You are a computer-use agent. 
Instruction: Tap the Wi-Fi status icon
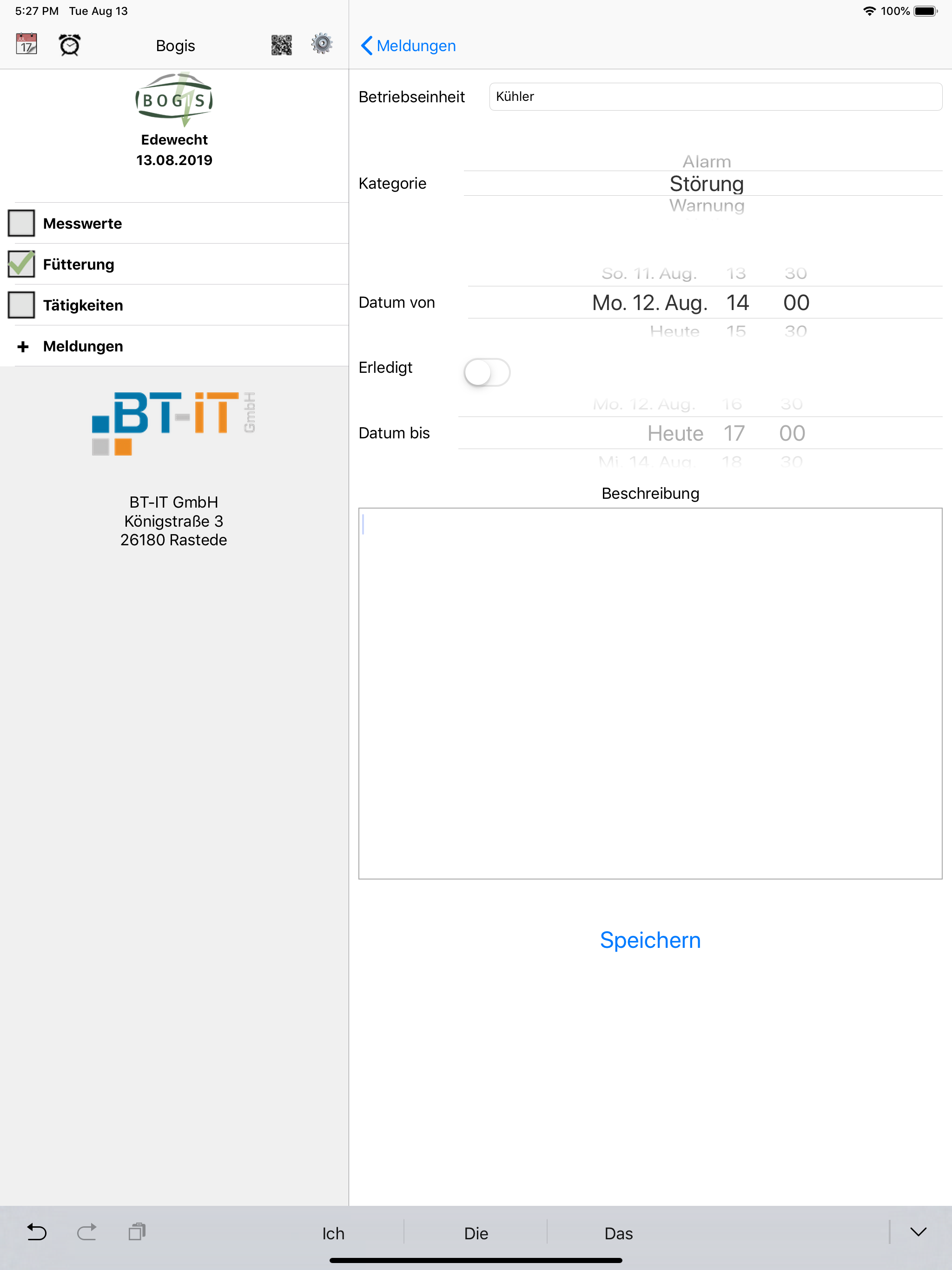(869, 11)
